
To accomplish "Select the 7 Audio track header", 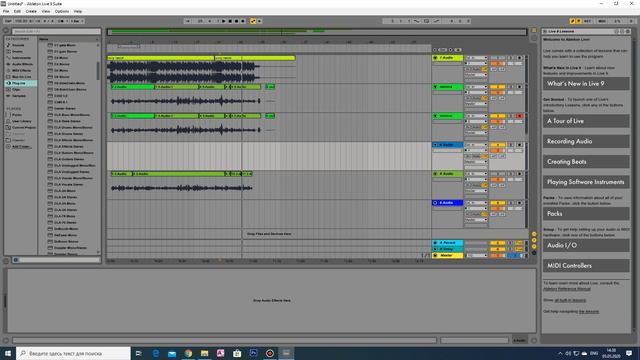I will click(448, 58).
